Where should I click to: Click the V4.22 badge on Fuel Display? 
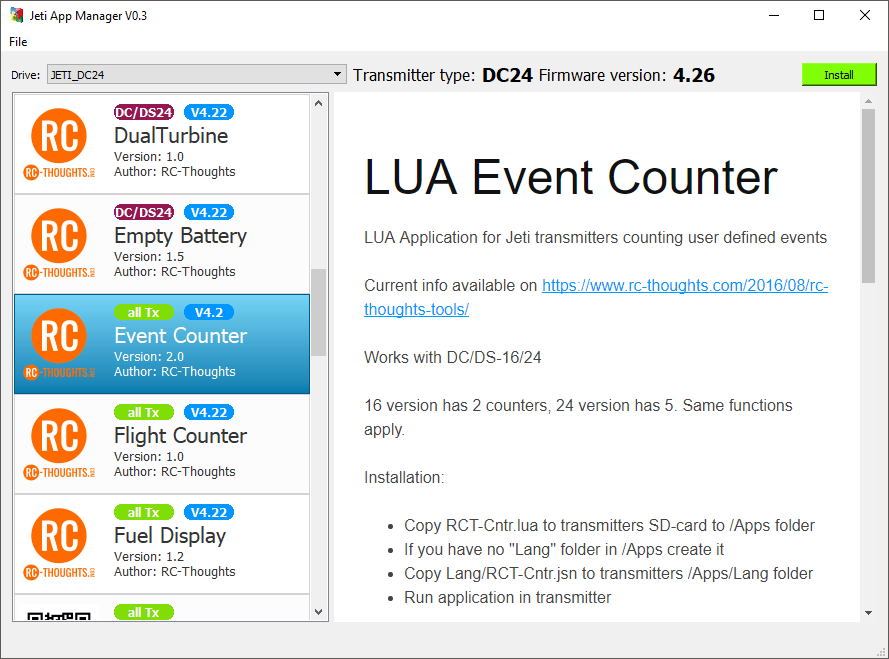pyautogui.click(x=209, y=512)
